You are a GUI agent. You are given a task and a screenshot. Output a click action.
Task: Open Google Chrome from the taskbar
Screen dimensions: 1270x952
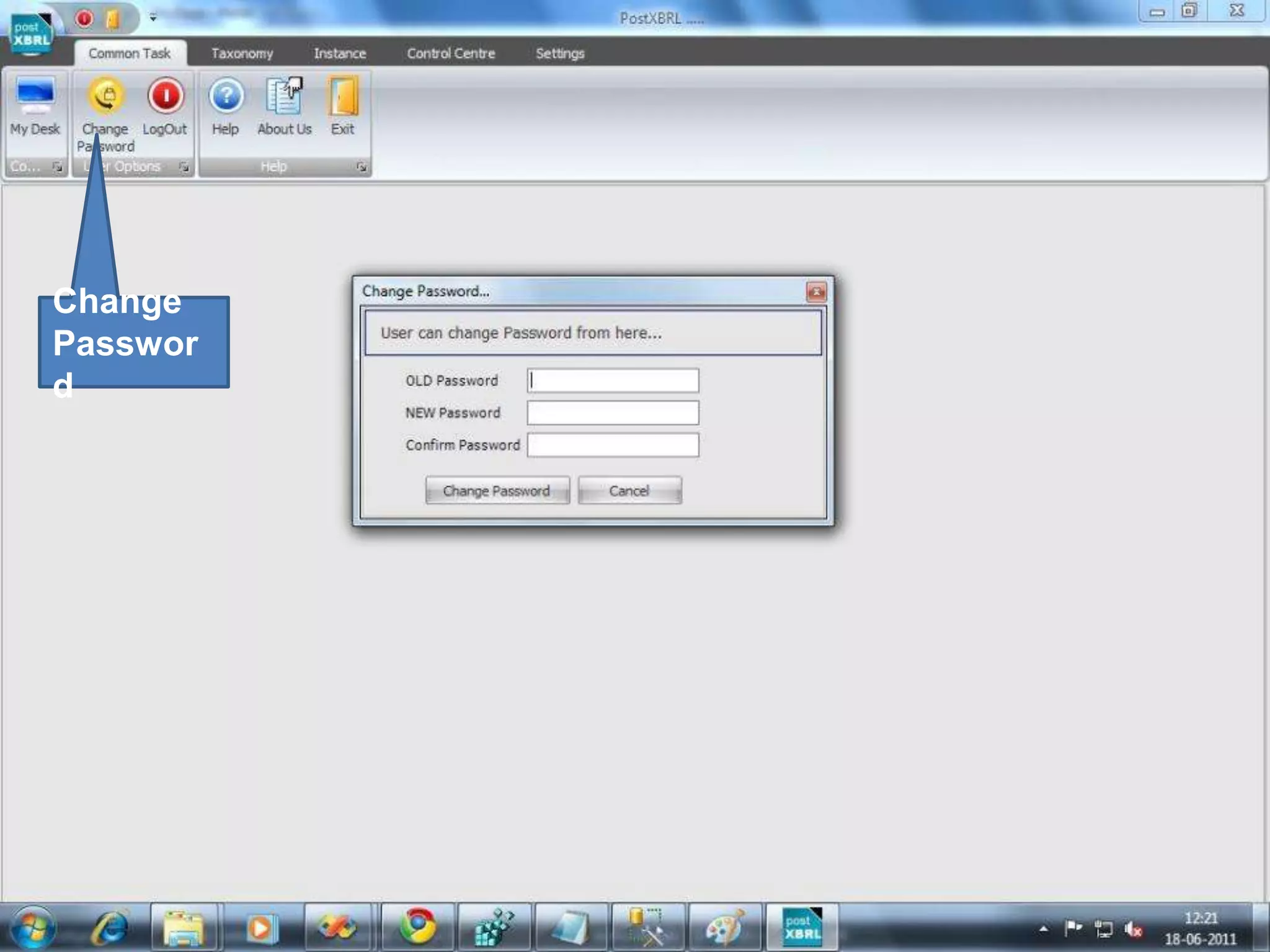417,927
